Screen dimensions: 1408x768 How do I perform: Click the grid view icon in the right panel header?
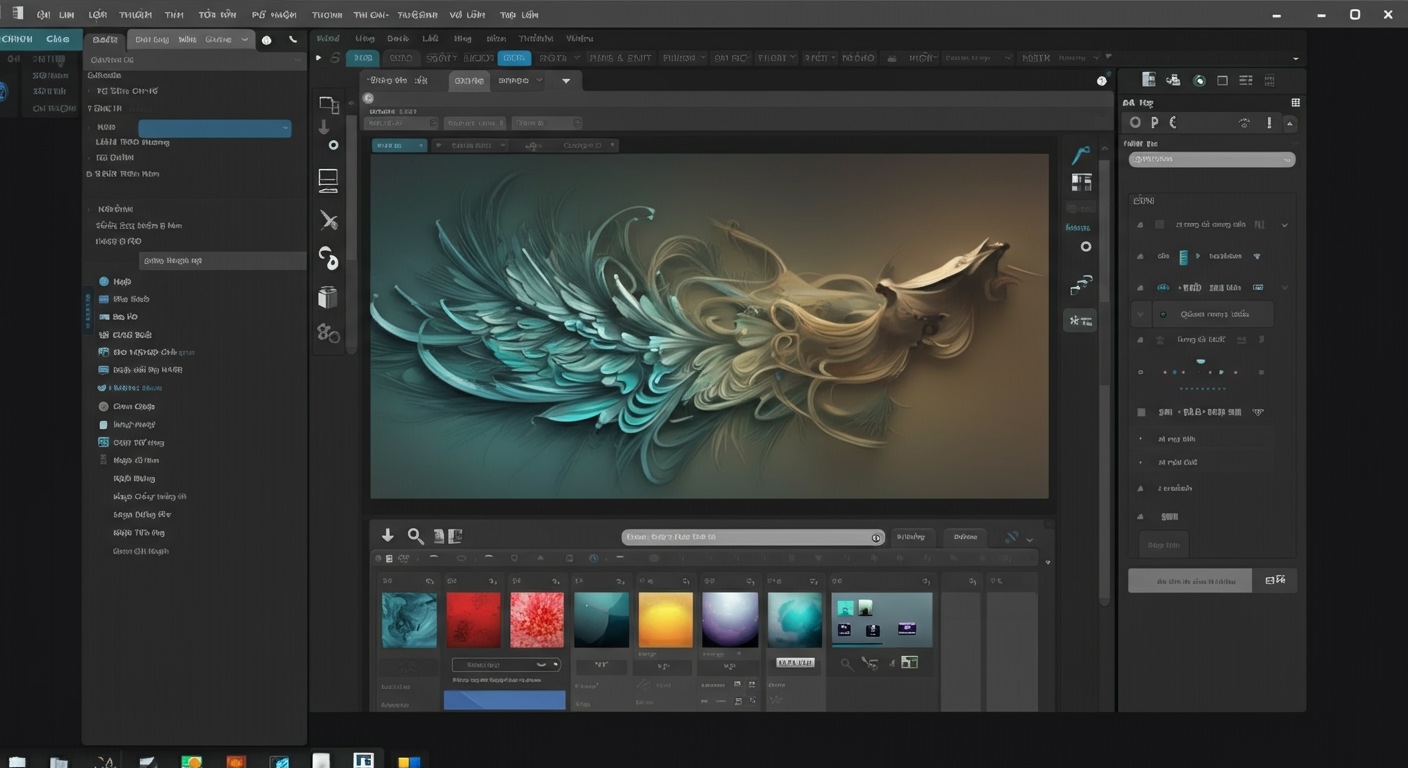coord(1294,102)
